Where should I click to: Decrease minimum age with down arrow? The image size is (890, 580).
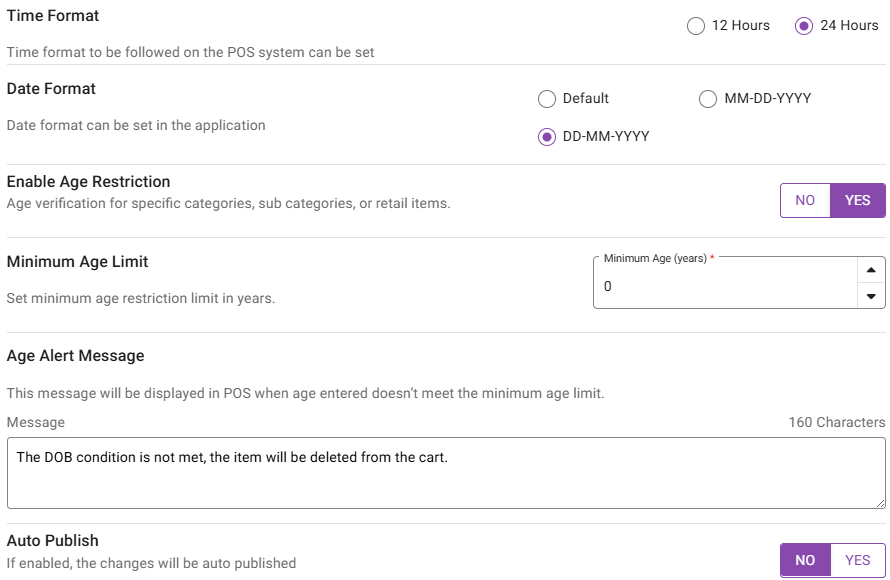point(871,296)
